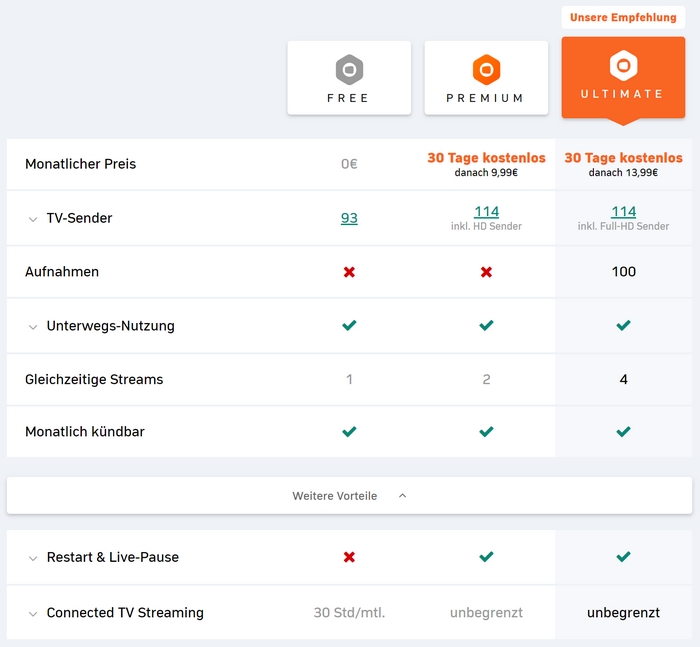Click the 'Unsere Empfehlung' badge
Image resolution: width=700 pixels, height=647 pixels.
tap(623, 17)
